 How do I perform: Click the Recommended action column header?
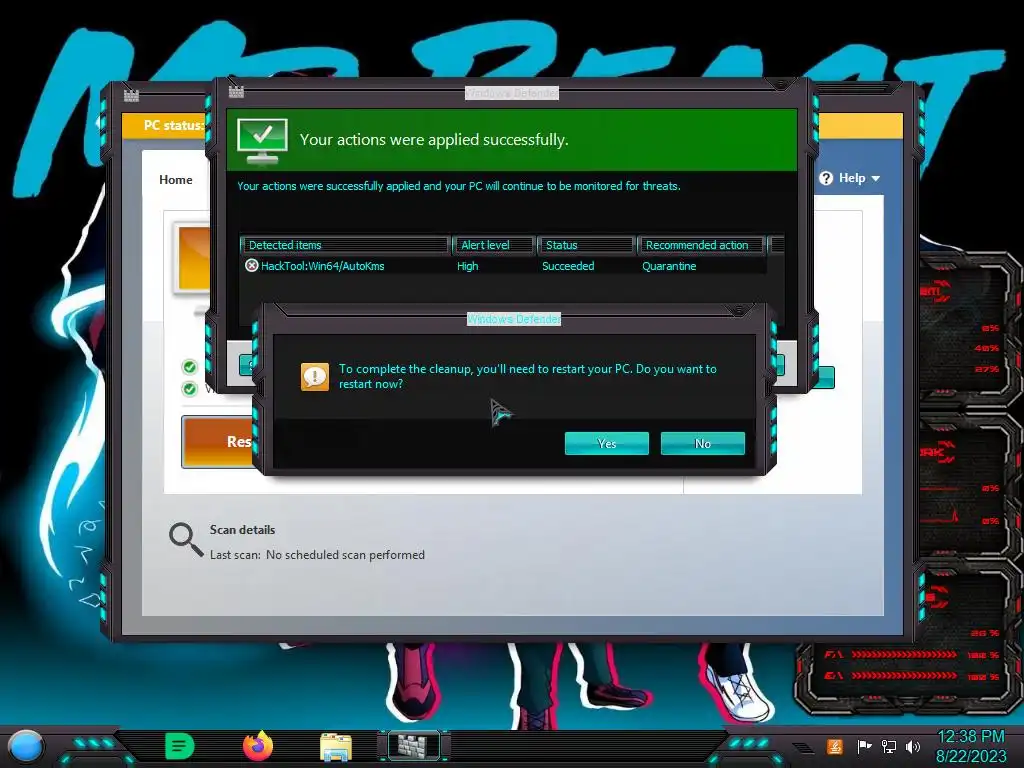point(701,245)
